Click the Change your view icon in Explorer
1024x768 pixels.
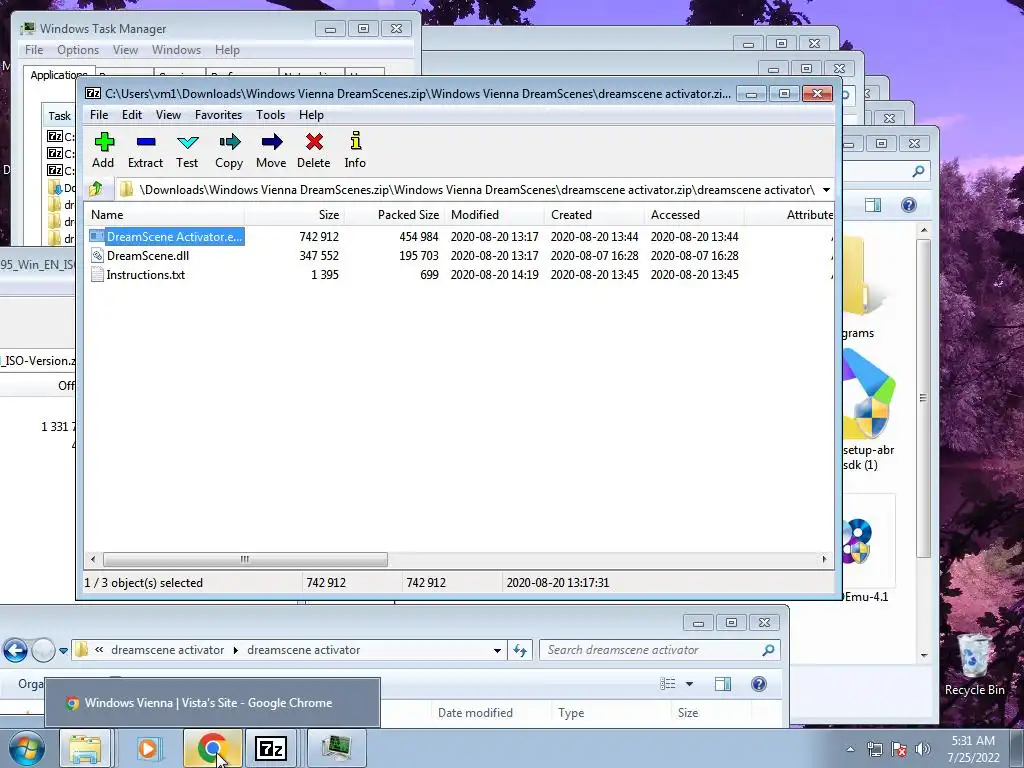[x=667, y=684]
